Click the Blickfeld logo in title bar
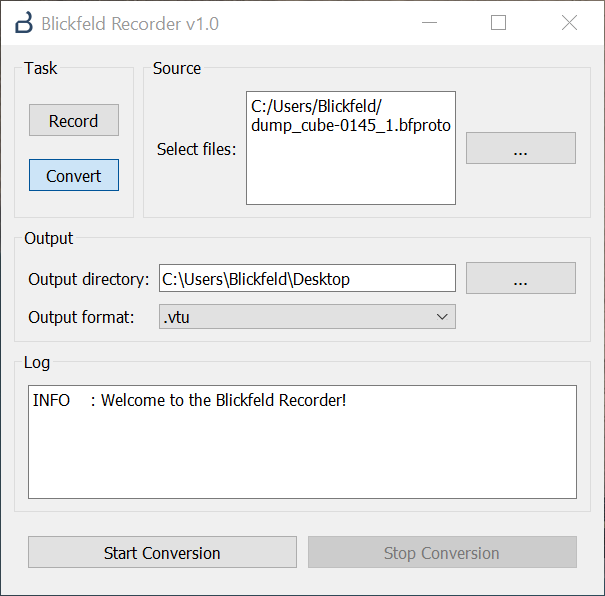The width and height of the screenshot is (605, 596). 23,23
